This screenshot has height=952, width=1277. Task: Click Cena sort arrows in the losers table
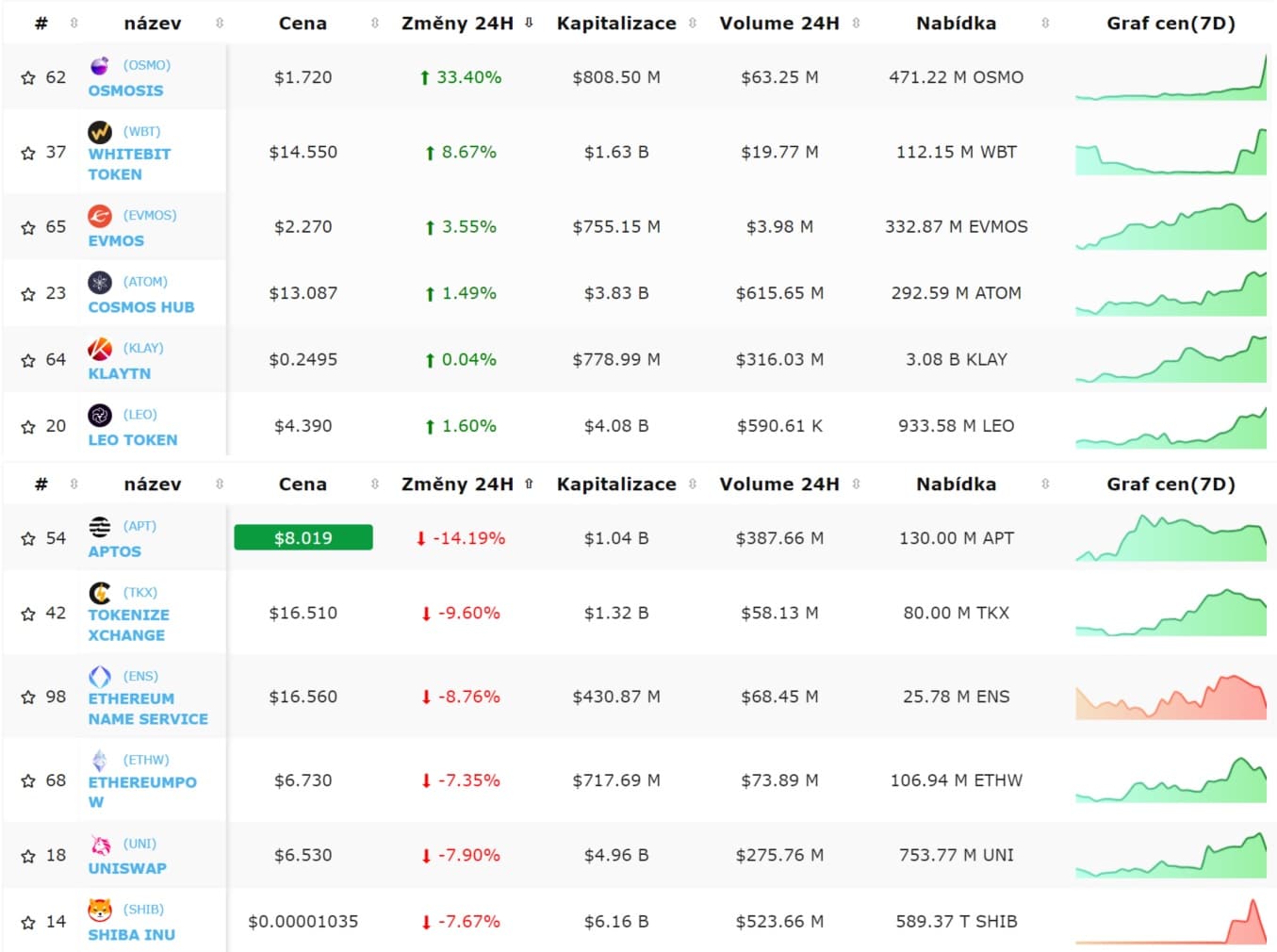click(x=375, y=484)
